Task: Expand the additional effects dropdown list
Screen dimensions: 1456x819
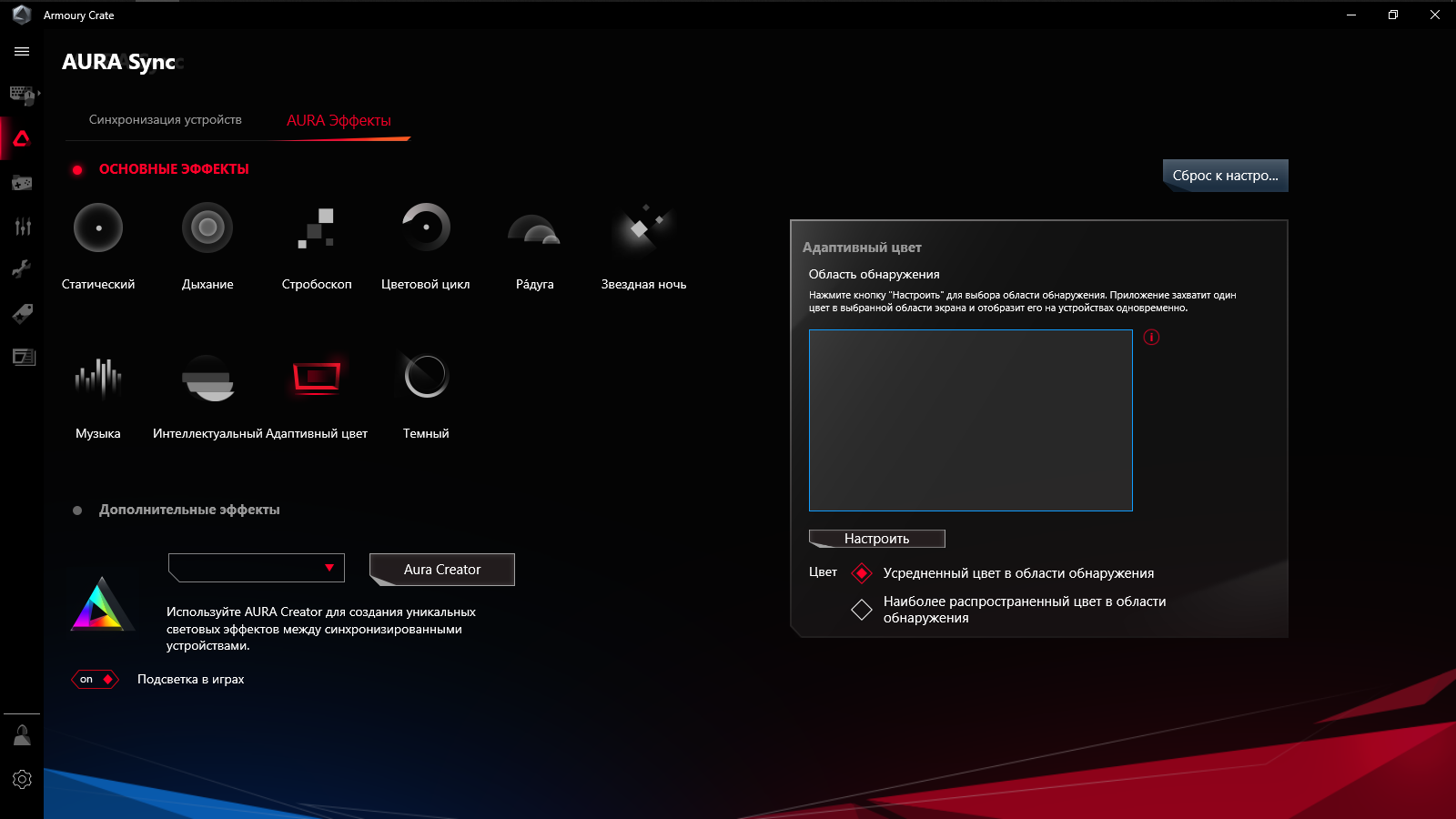Action: pos(257,568)
